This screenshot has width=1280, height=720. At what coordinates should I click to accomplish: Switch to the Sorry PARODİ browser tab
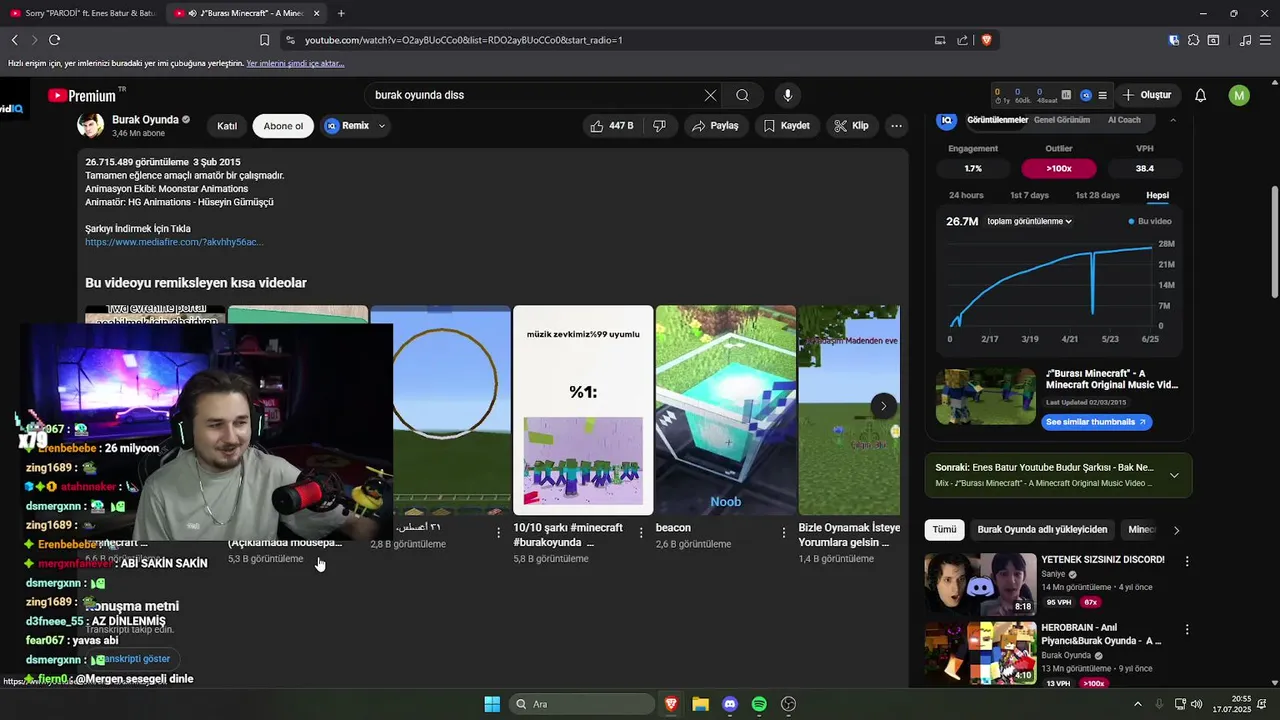pyautogui.click(x=83, y=13)
